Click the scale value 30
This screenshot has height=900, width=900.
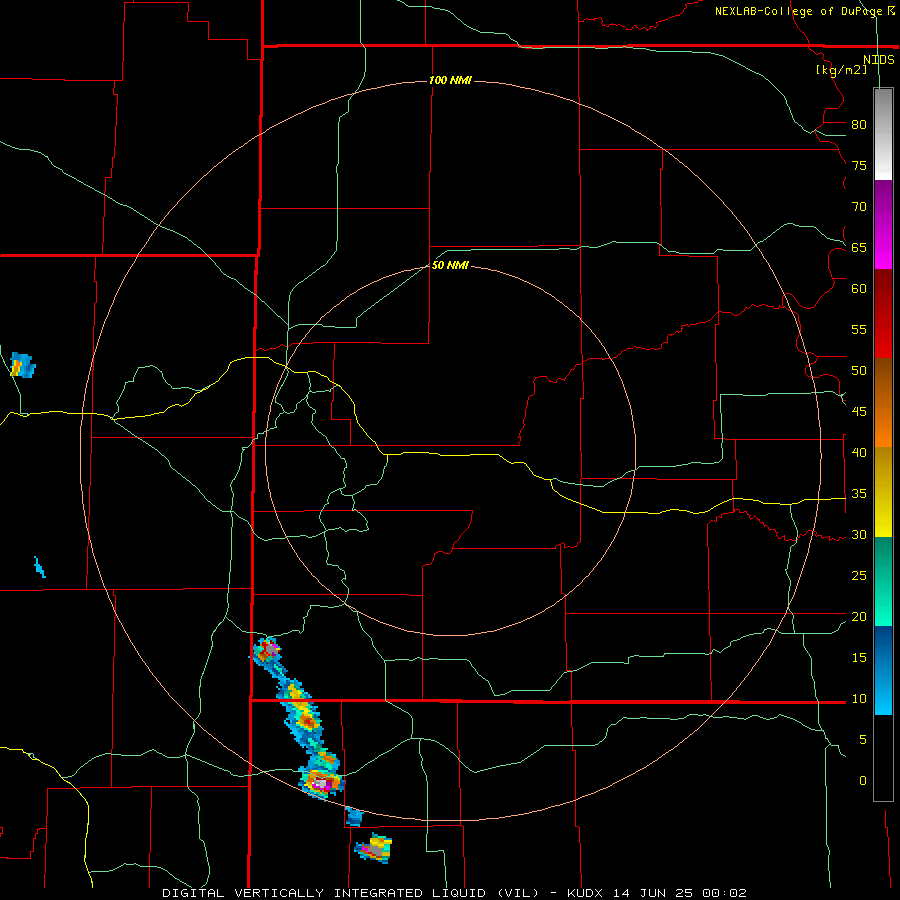coord(859,534)
